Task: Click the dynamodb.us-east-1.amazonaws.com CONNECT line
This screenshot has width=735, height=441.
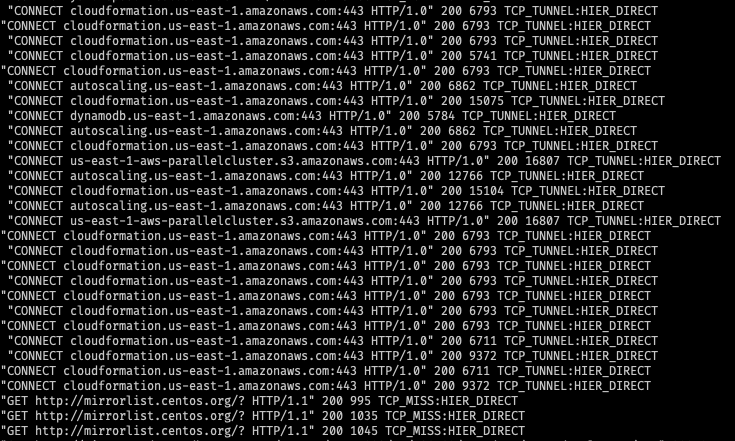Action: 311,116
